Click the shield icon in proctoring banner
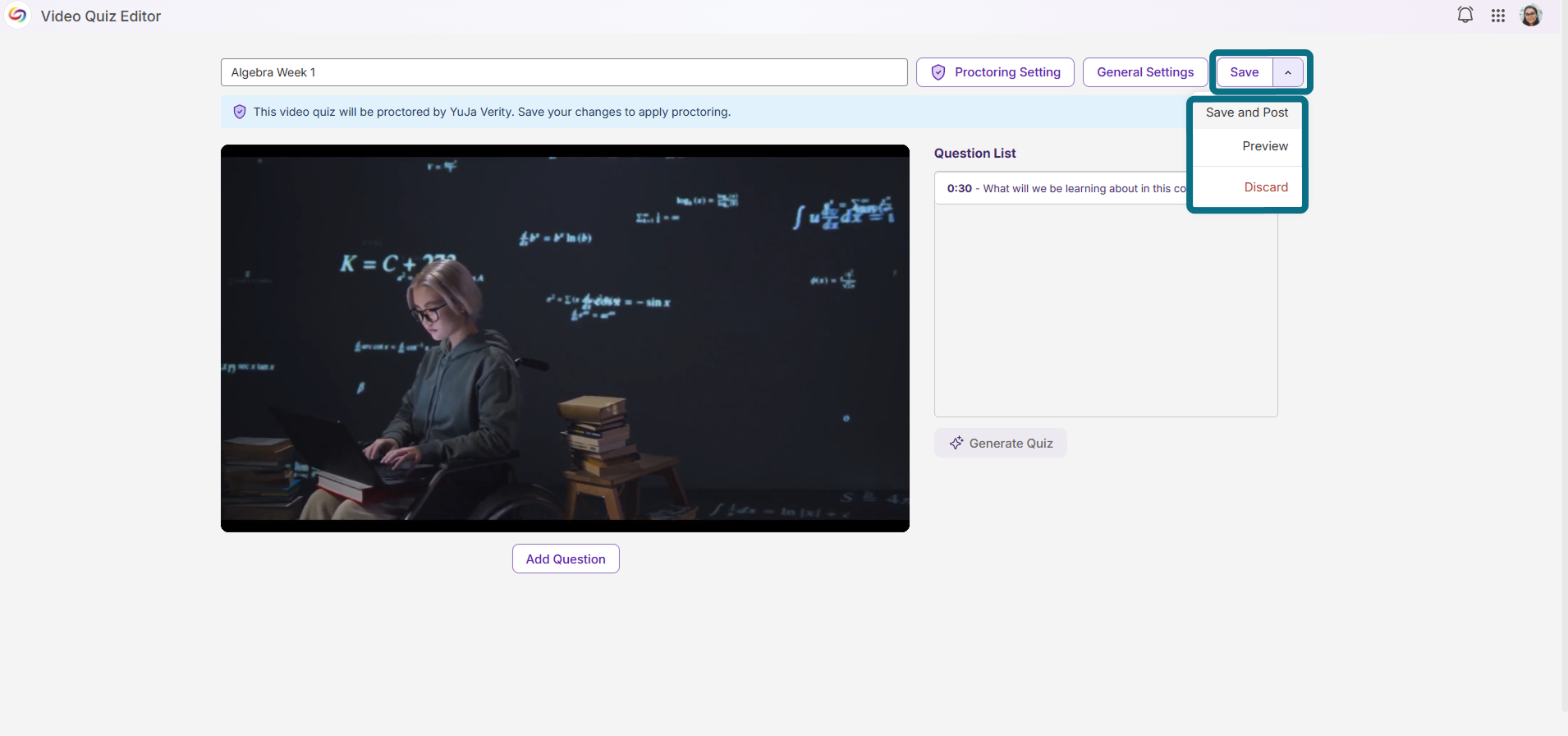 240,112
